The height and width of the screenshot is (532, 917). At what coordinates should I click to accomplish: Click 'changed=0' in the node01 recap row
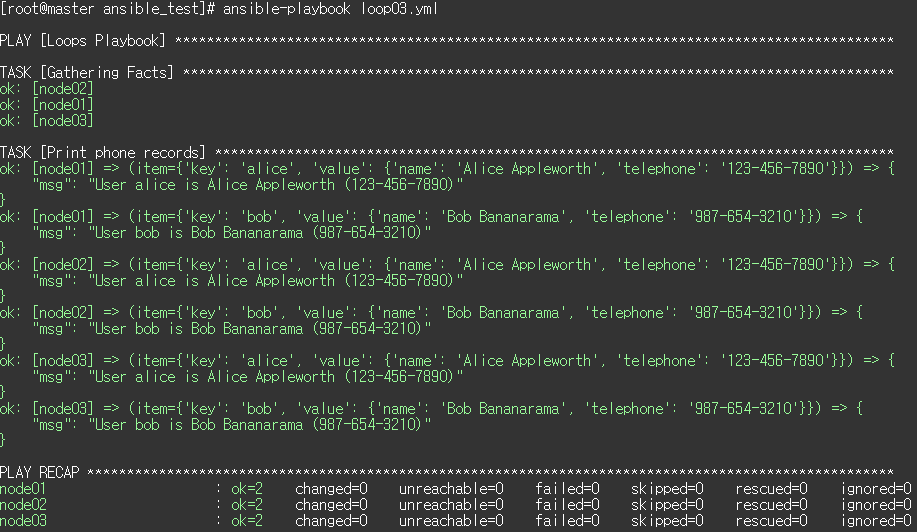click(332, 488)
